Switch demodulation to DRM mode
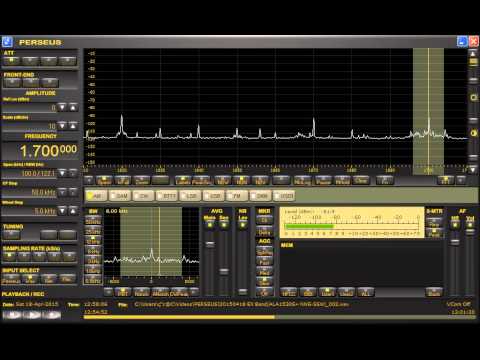 click(x=261, y=196)
